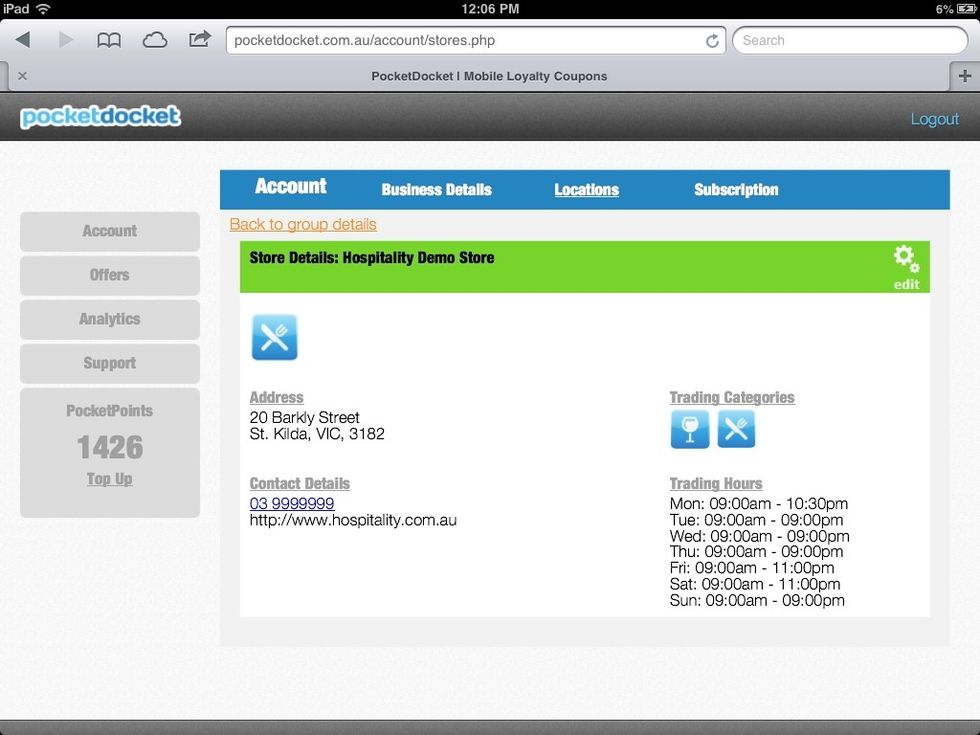This screenshot has width=980, height=735.
Task: Select the Locations tab
Action: pos(586,190)
